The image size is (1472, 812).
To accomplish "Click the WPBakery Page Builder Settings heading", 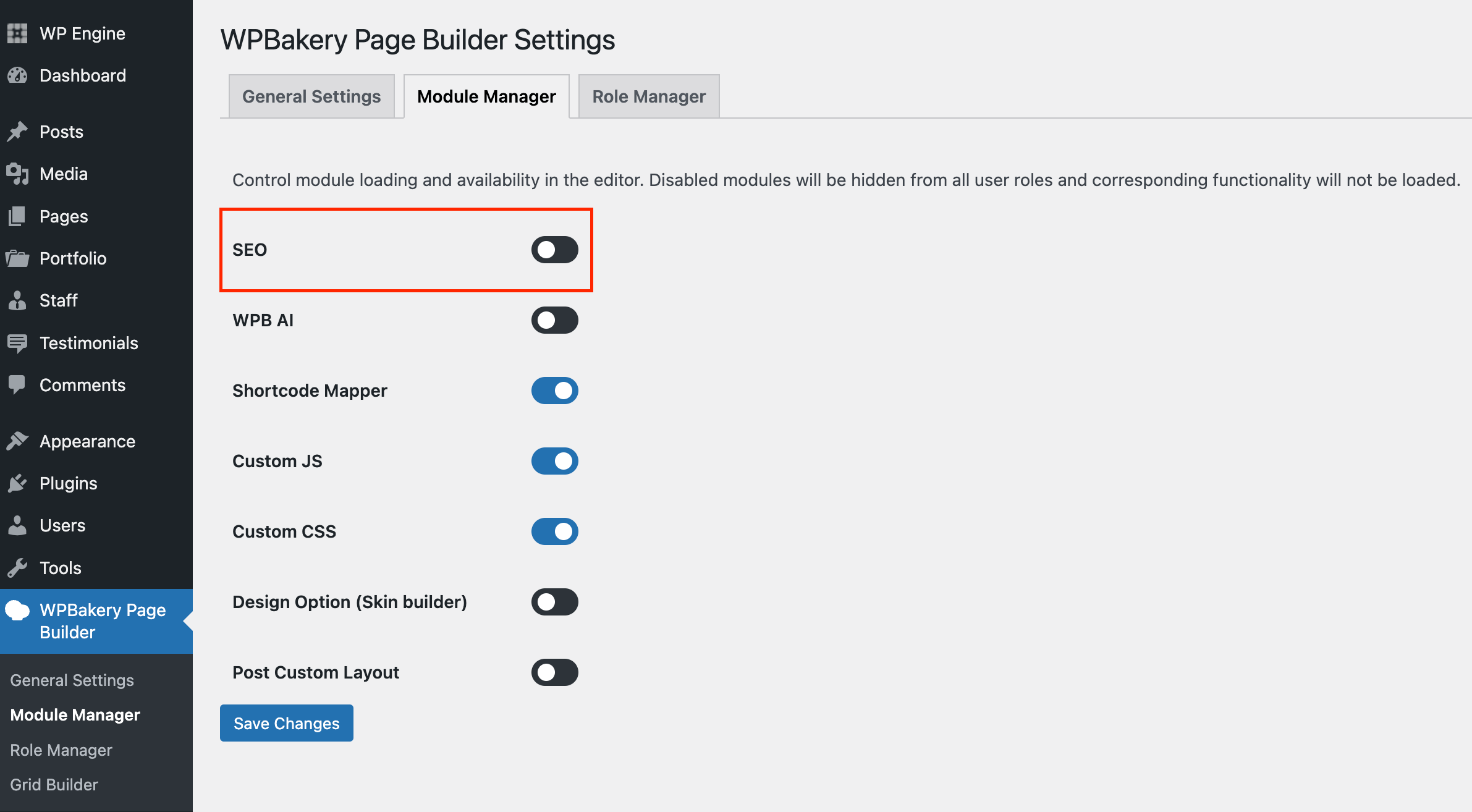I will [418, 40].
